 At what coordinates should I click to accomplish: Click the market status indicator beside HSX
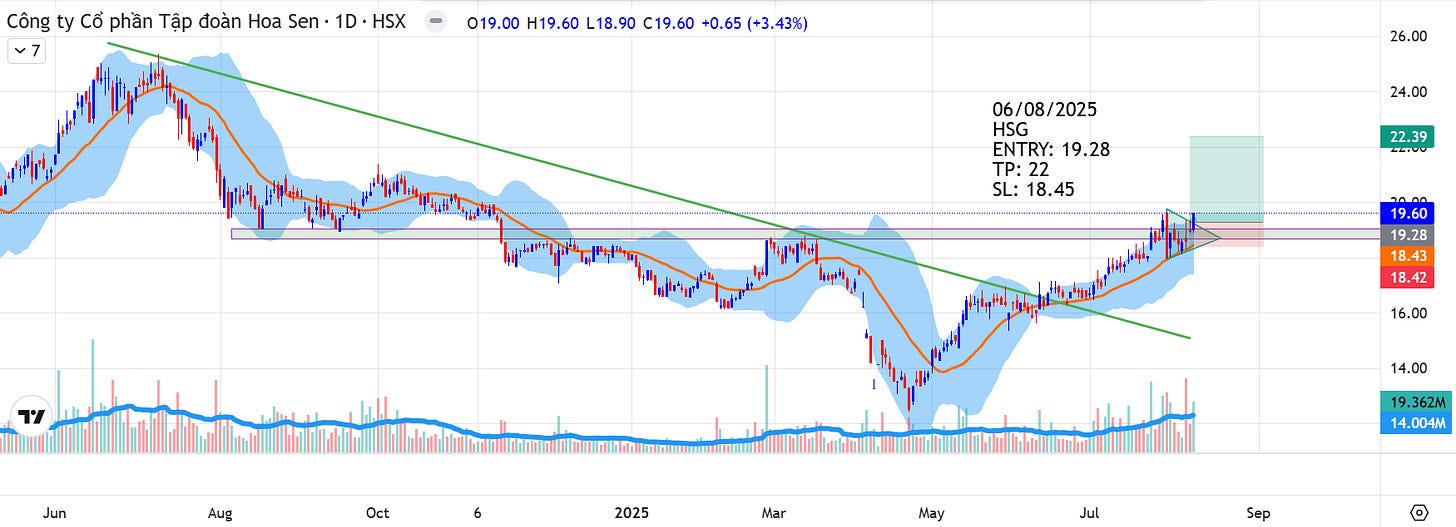(434, 21)
